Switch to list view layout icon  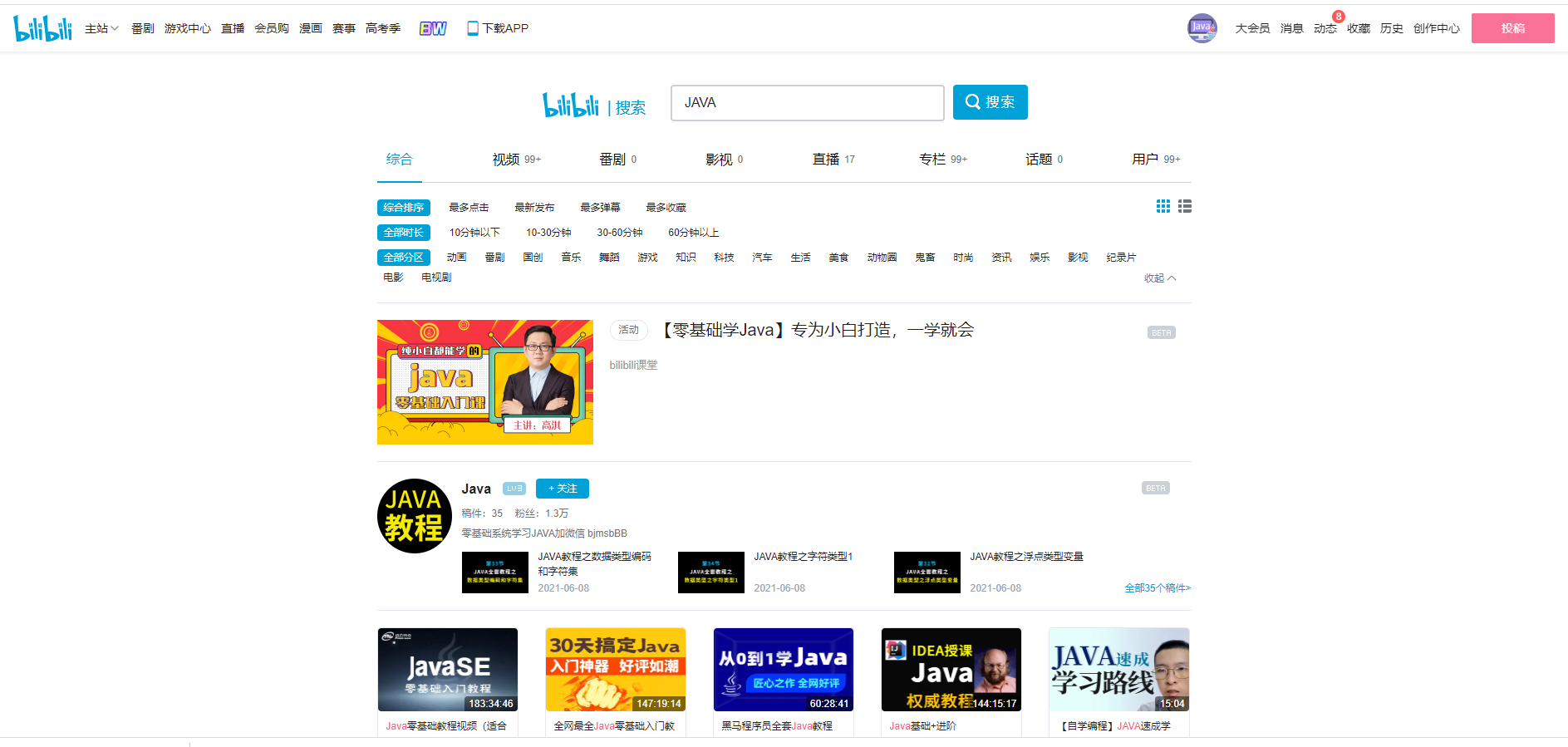[1185, 206]
